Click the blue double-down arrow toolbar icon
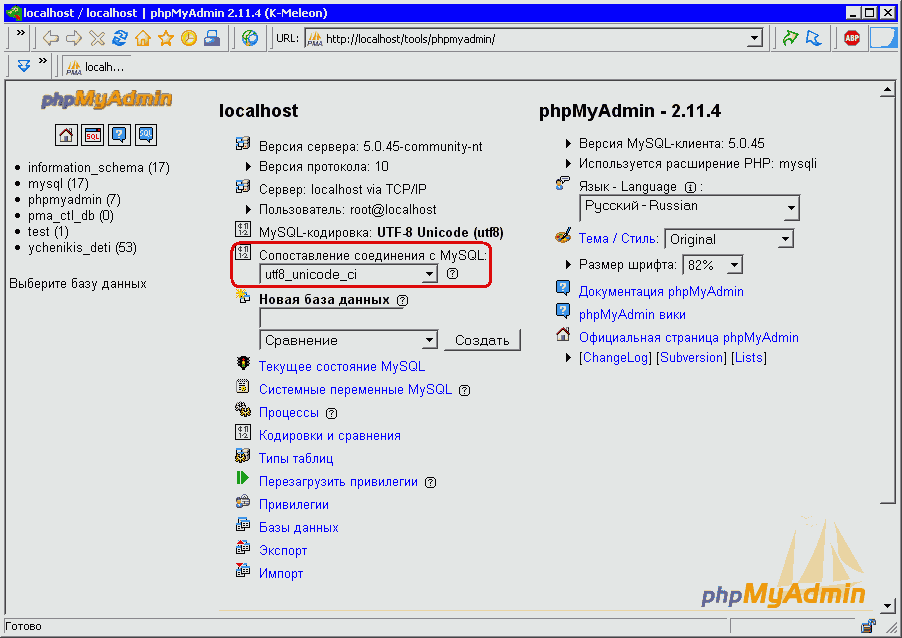Screen dimensions: 902x638 pos(24,66)
